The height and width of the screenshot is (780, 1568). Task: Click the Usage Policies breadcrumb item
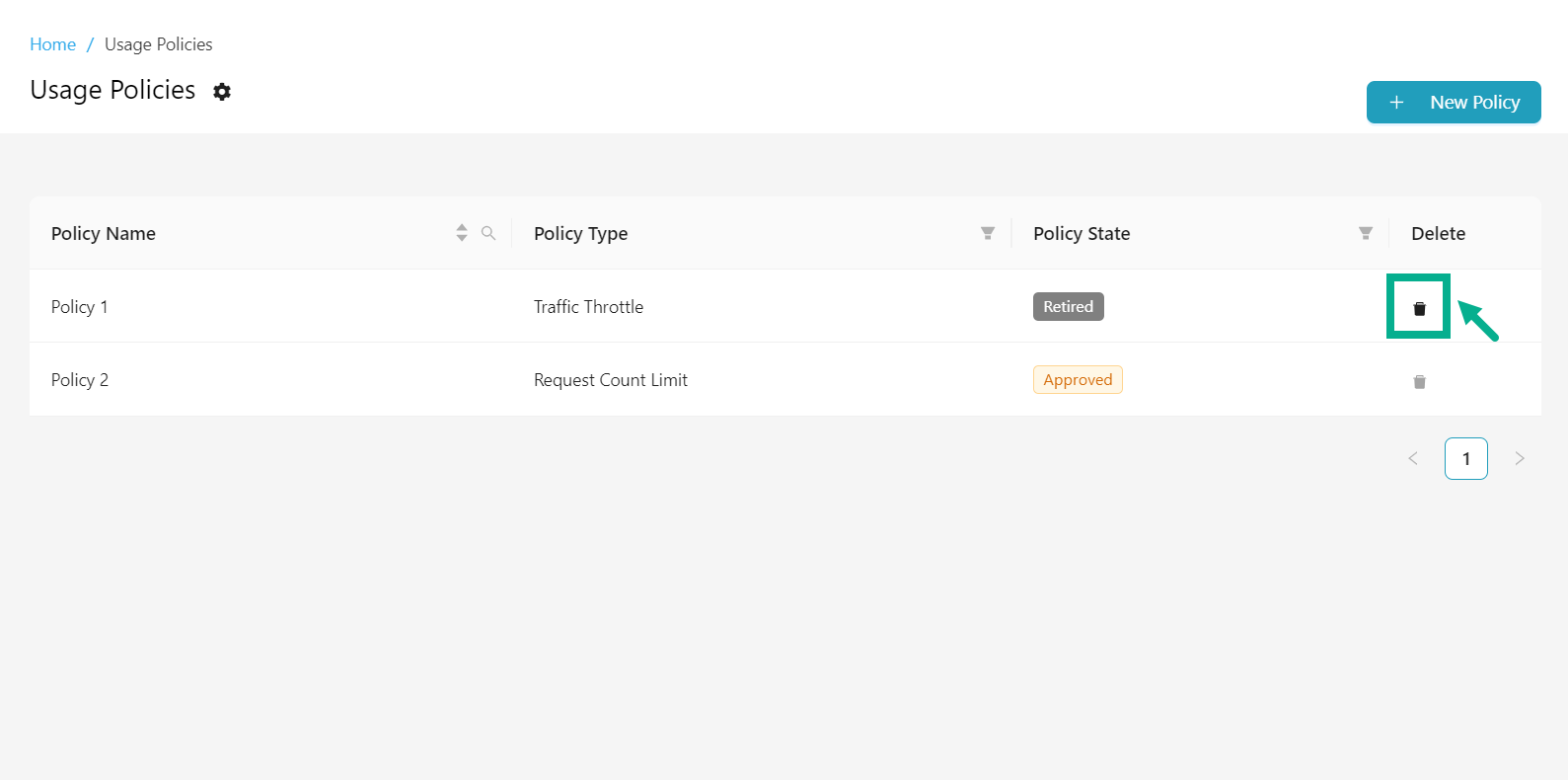(159, 44)
